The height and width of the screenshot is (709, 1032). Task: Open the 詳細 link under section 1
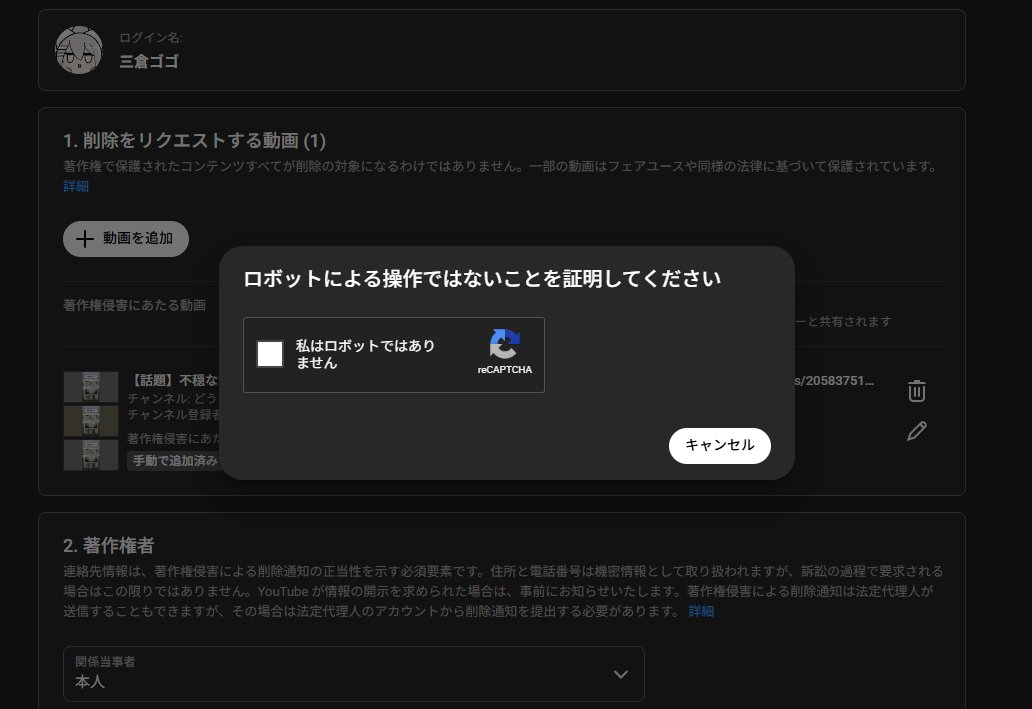(x=76, y=186)
